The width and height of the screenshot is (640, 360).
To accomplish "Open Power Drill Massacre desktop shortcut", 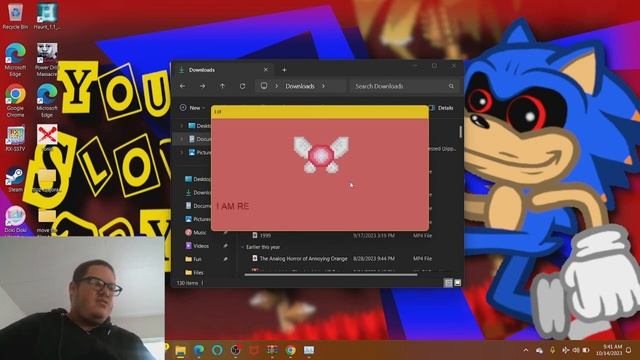I will 47,60.
